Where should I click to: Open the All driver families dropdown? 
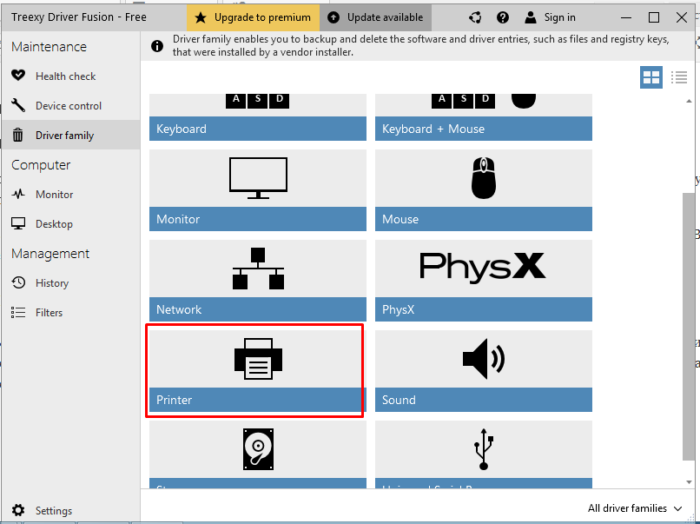[x=634, y=508]
